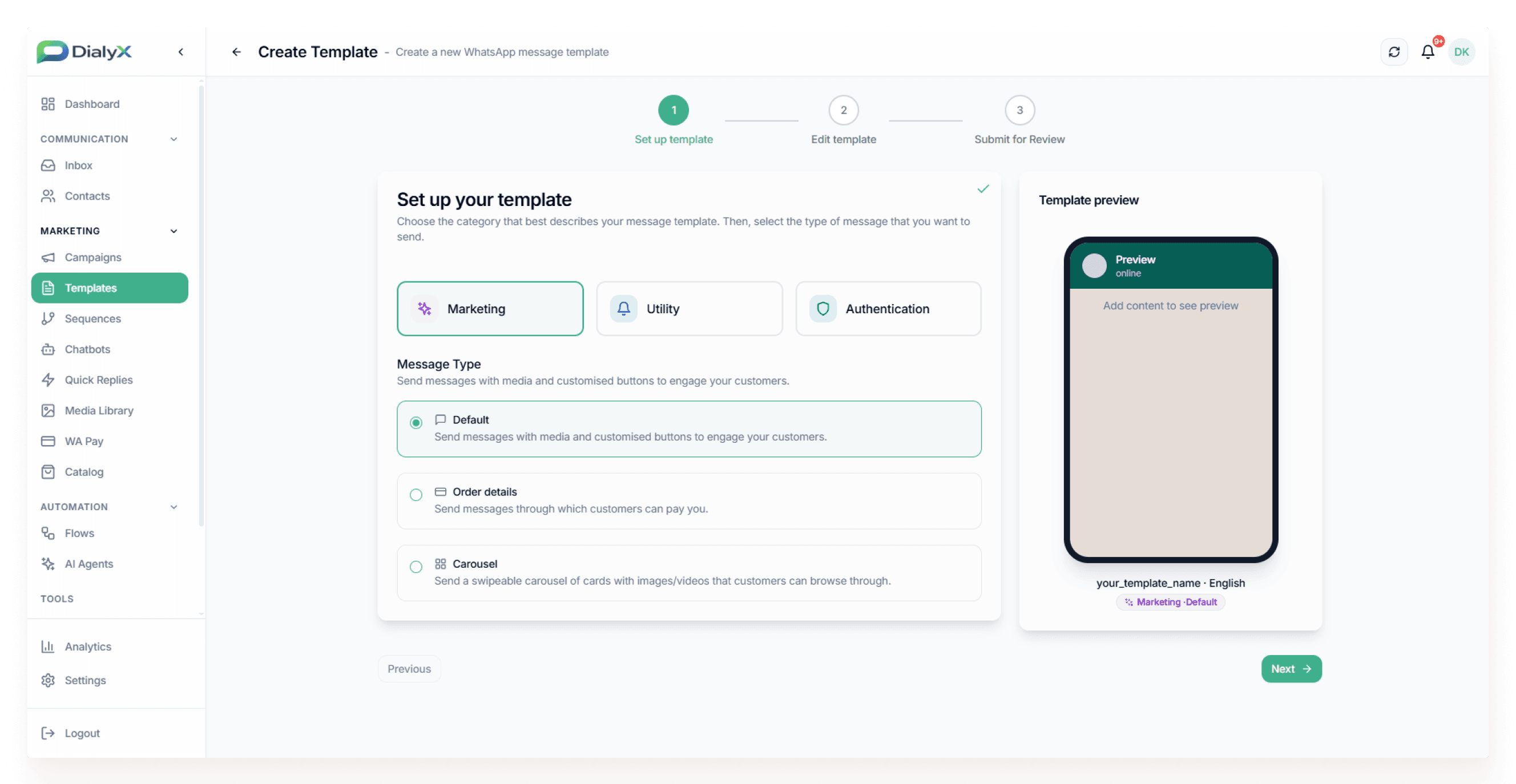
Task: Jump to step 3 Submit for Review
Action: (1019, 110)
